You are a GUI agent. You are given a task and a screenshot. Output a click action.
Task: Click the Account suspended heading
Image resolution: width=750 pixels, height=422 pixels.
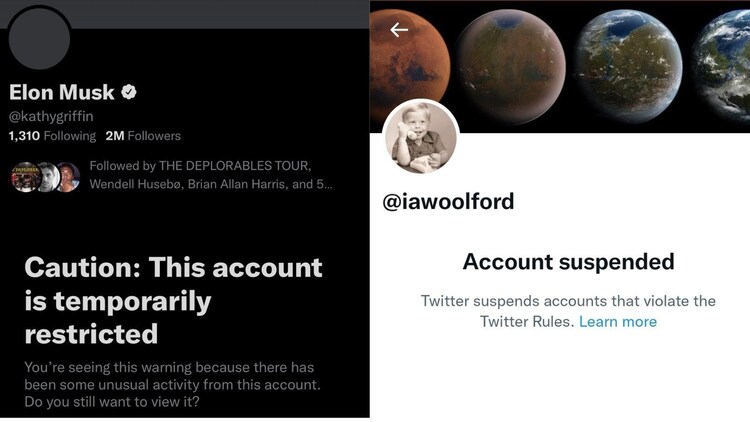tap(568, 262)
